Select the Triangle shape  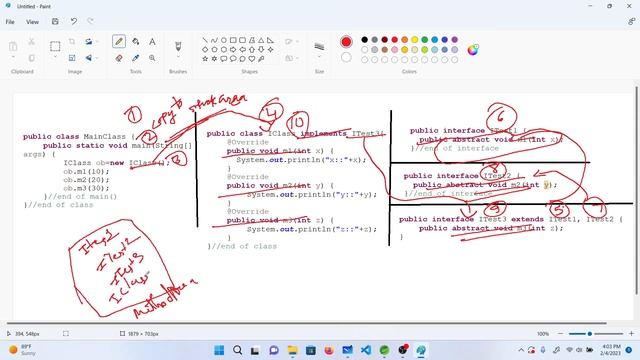click(x=261, y=40)
